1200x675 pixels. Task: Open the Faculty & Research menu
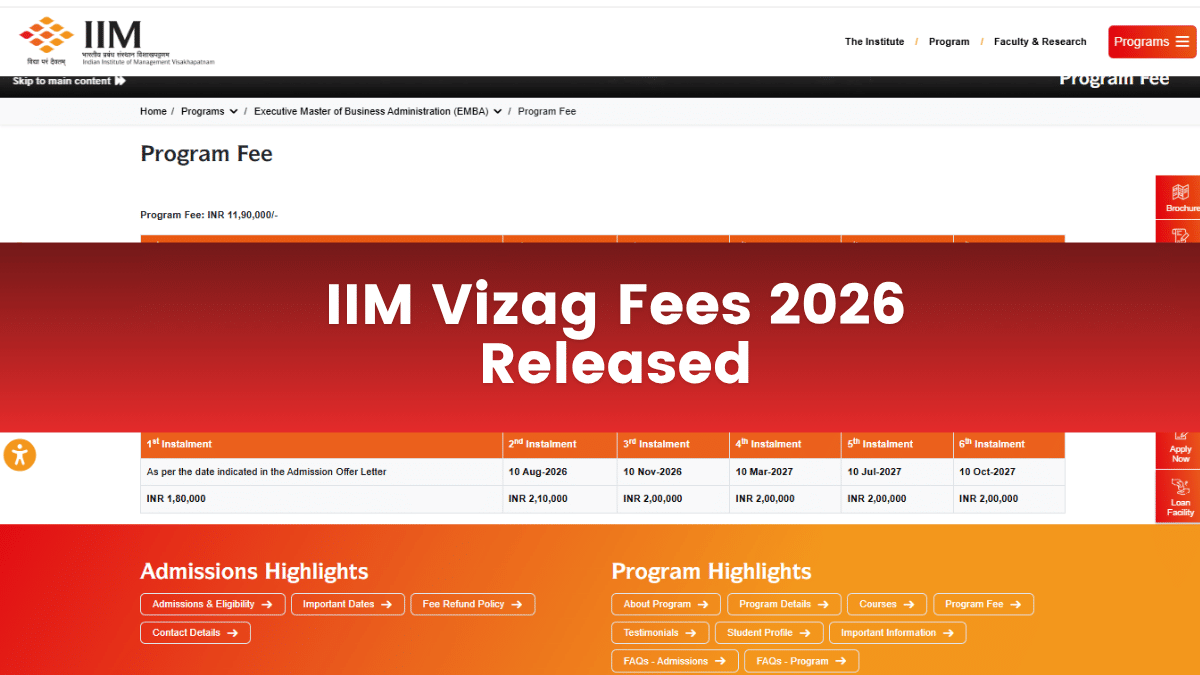pos(1040,42)
